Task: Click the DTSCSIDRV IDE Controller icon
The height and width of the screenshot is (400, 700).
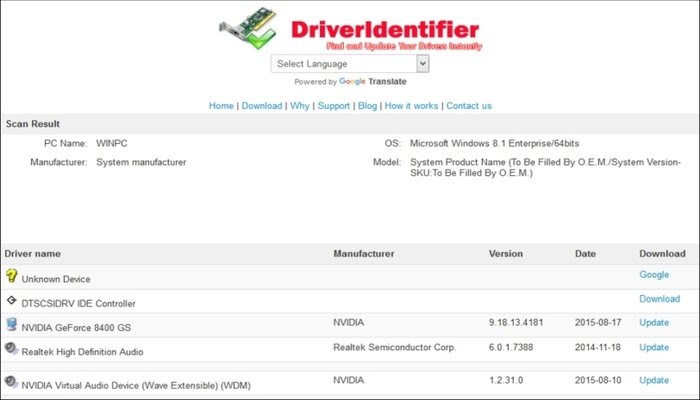Action: tap(11, 300)
